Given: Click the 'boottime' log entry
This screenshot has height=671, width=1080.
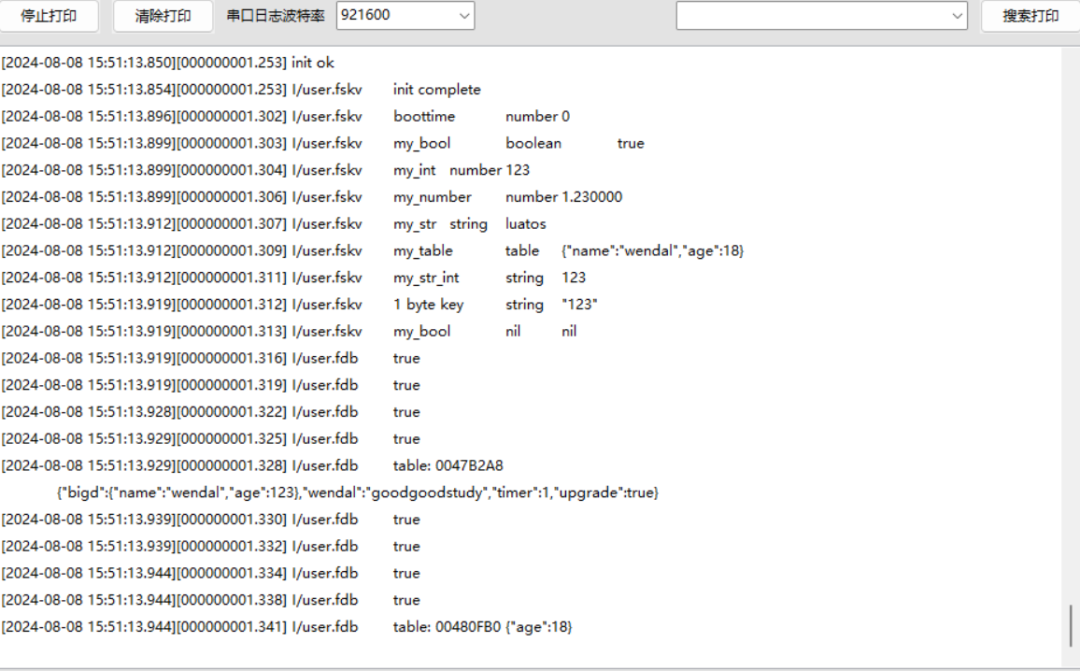Looking at the screenshot, I should point(424,116).
